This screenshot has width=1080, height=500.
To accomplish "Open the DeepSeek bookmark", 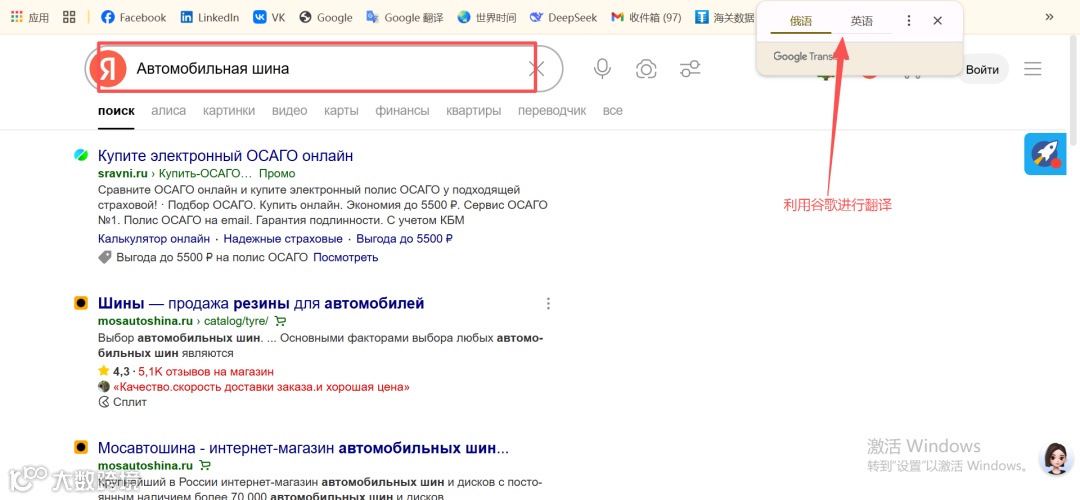I will point(563,17).
